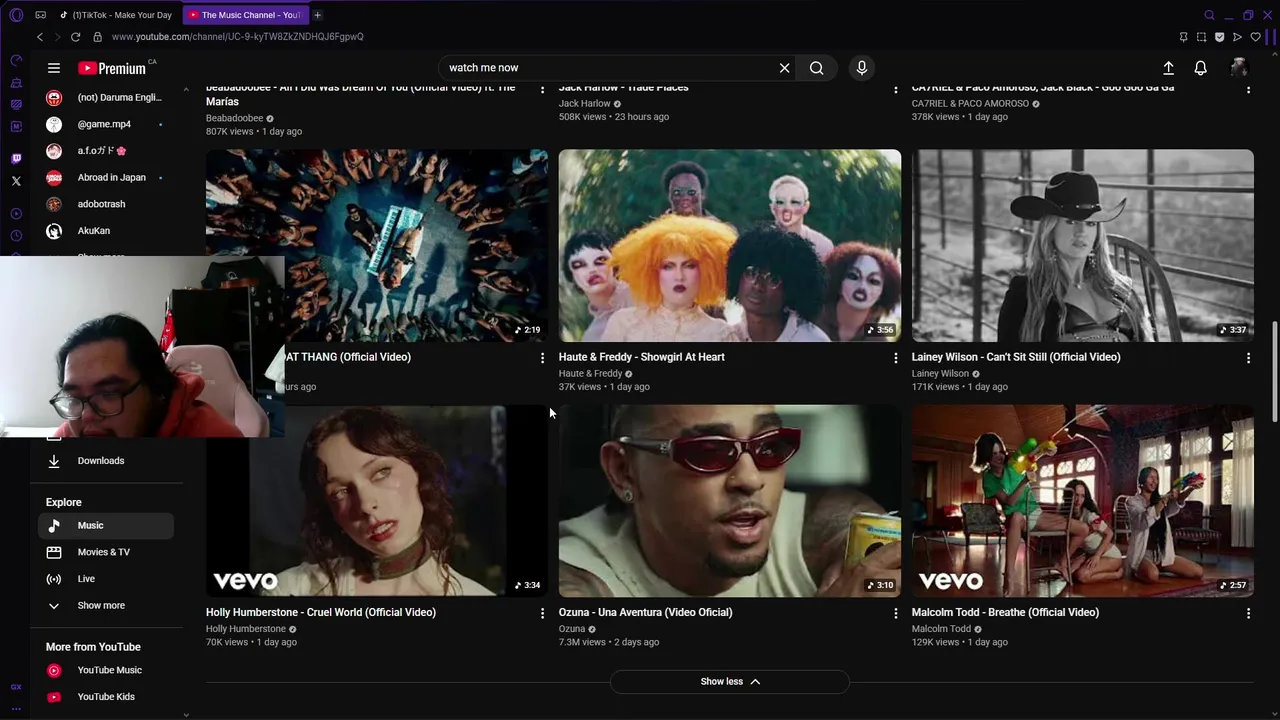Open options for the Beabadoobee video

(x=542, y=89)
